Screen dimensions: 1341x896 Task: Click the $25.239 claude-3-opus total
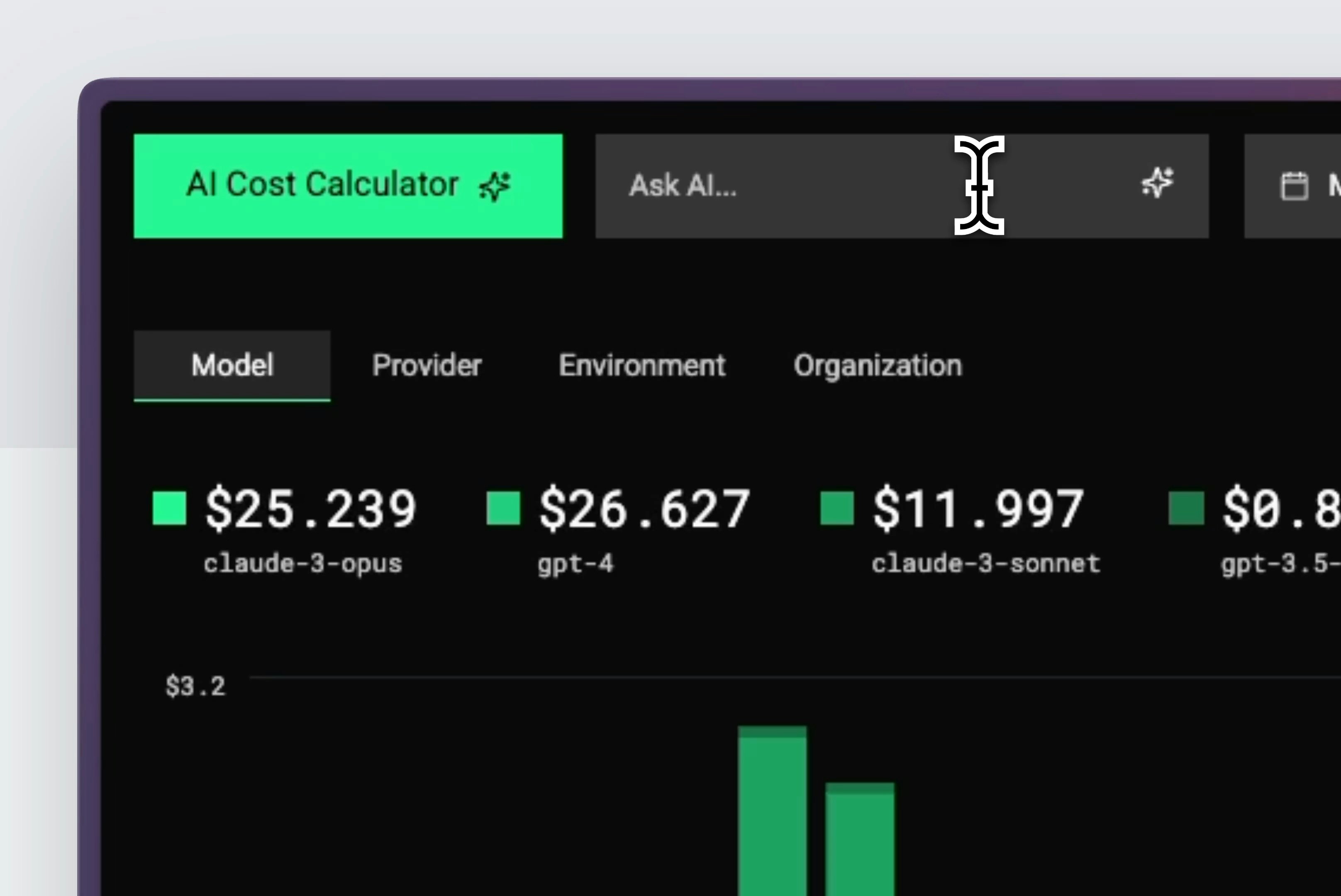click(310, 508)
